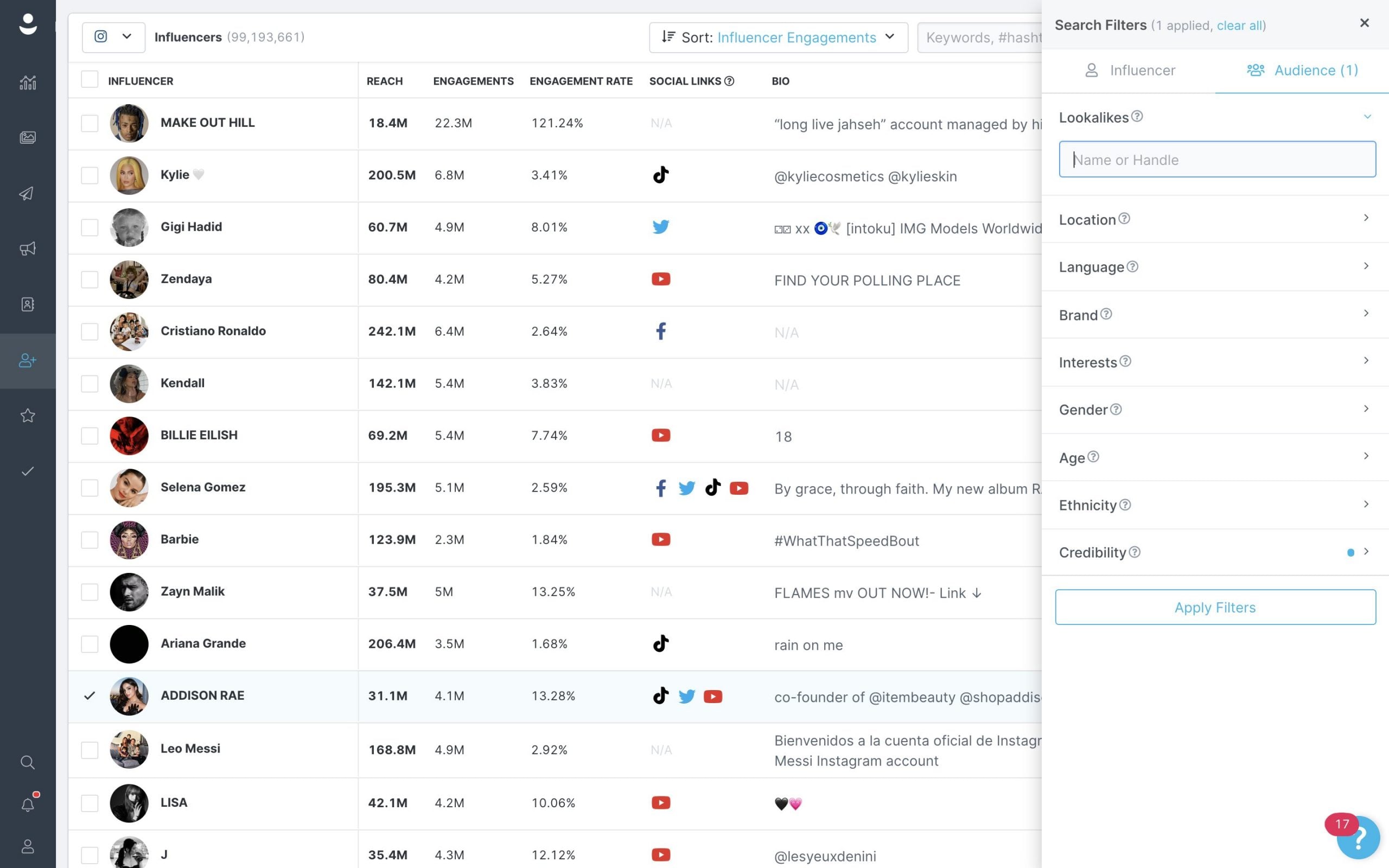Image resolution: width=1389 pixels, height=868 pixels.
Task: Open Gigi Hadid's Twitter profile
Action: pyautogui.click(x=661, y=227)
